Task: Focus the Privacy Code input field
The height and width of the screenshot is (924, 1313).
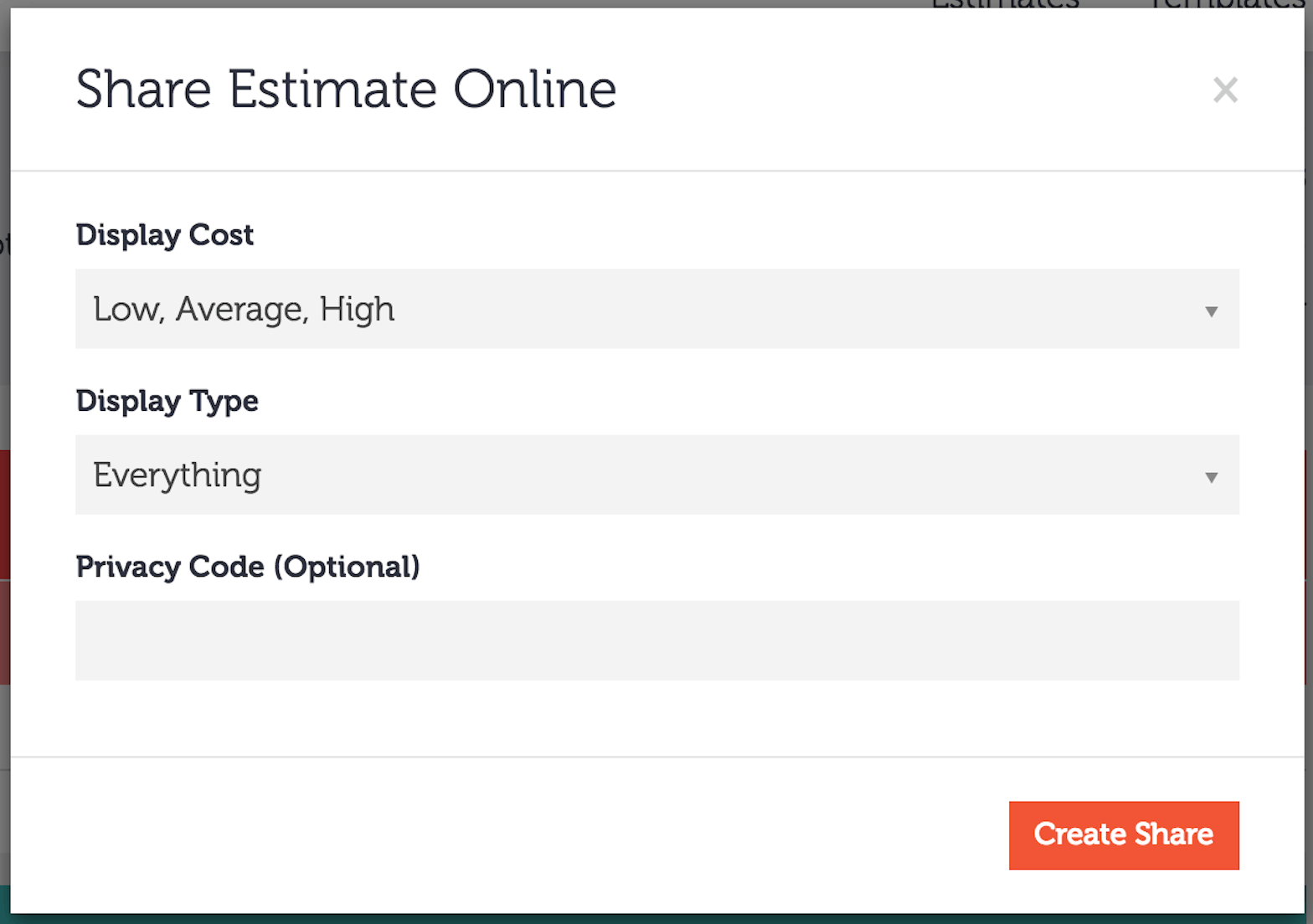Action: [656, 640]
